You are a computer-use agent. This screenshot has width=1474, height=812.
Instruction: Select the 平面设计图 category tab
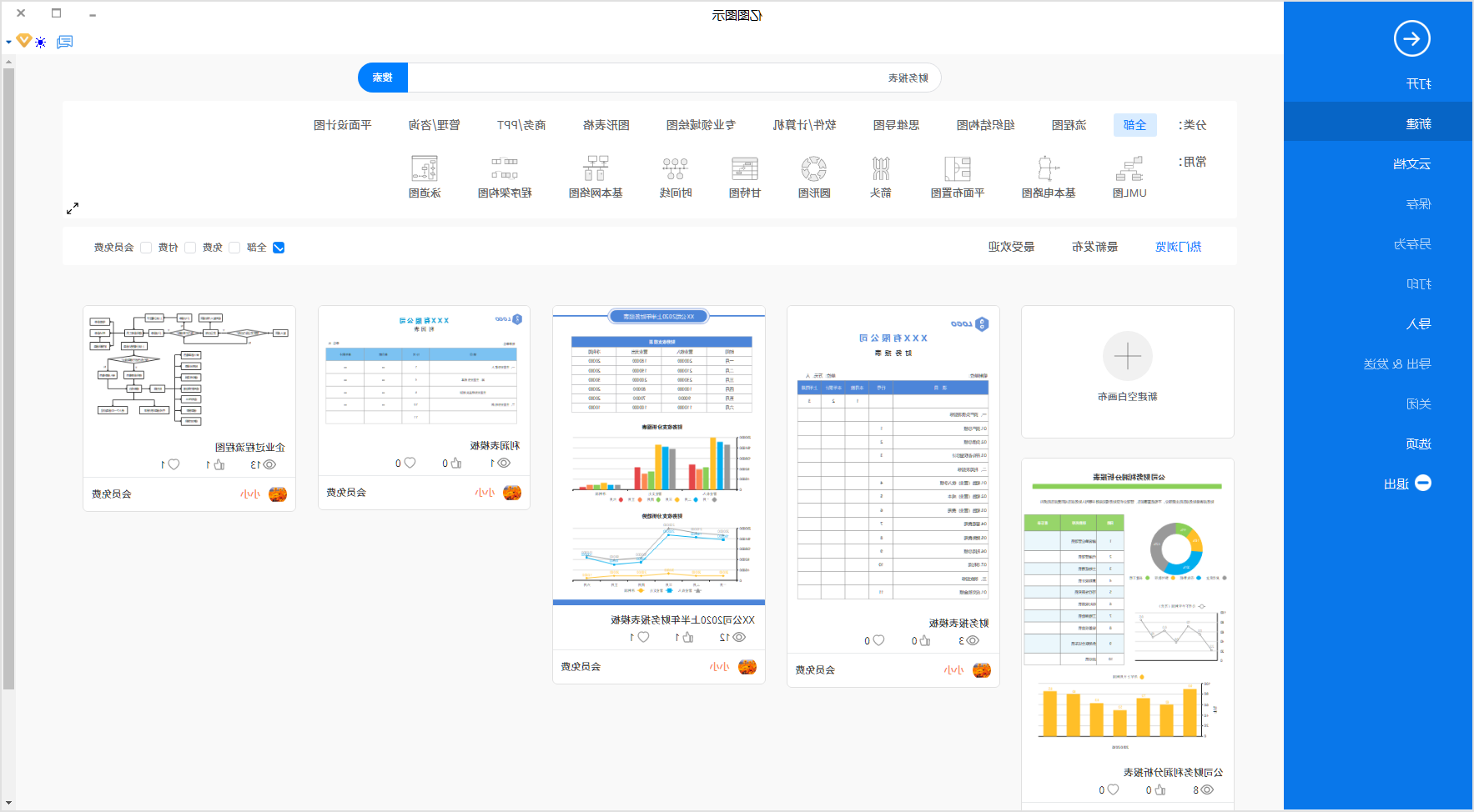[342, 125]
